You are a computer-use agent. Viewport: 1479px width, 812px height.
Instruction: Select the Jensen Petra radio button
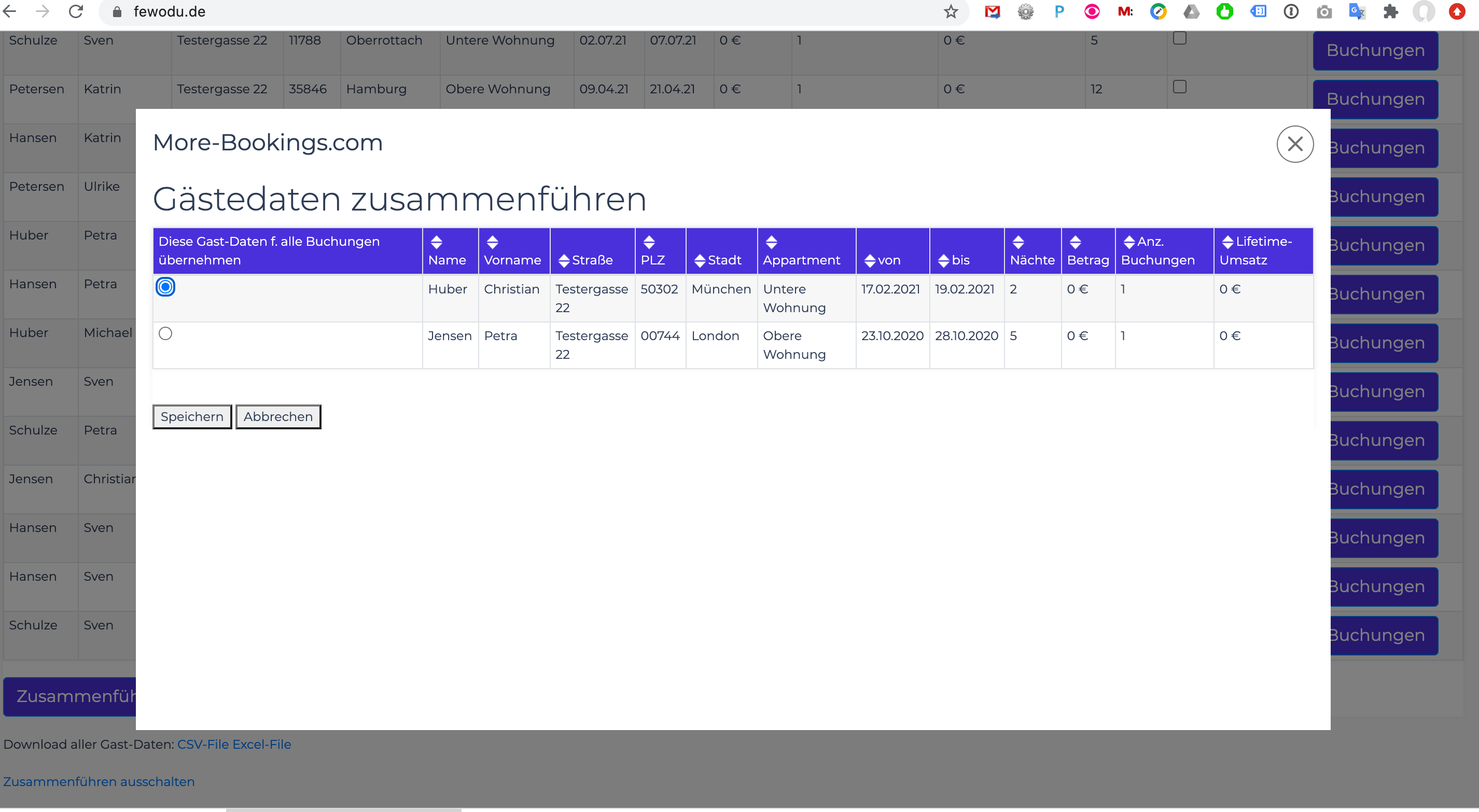165,333
